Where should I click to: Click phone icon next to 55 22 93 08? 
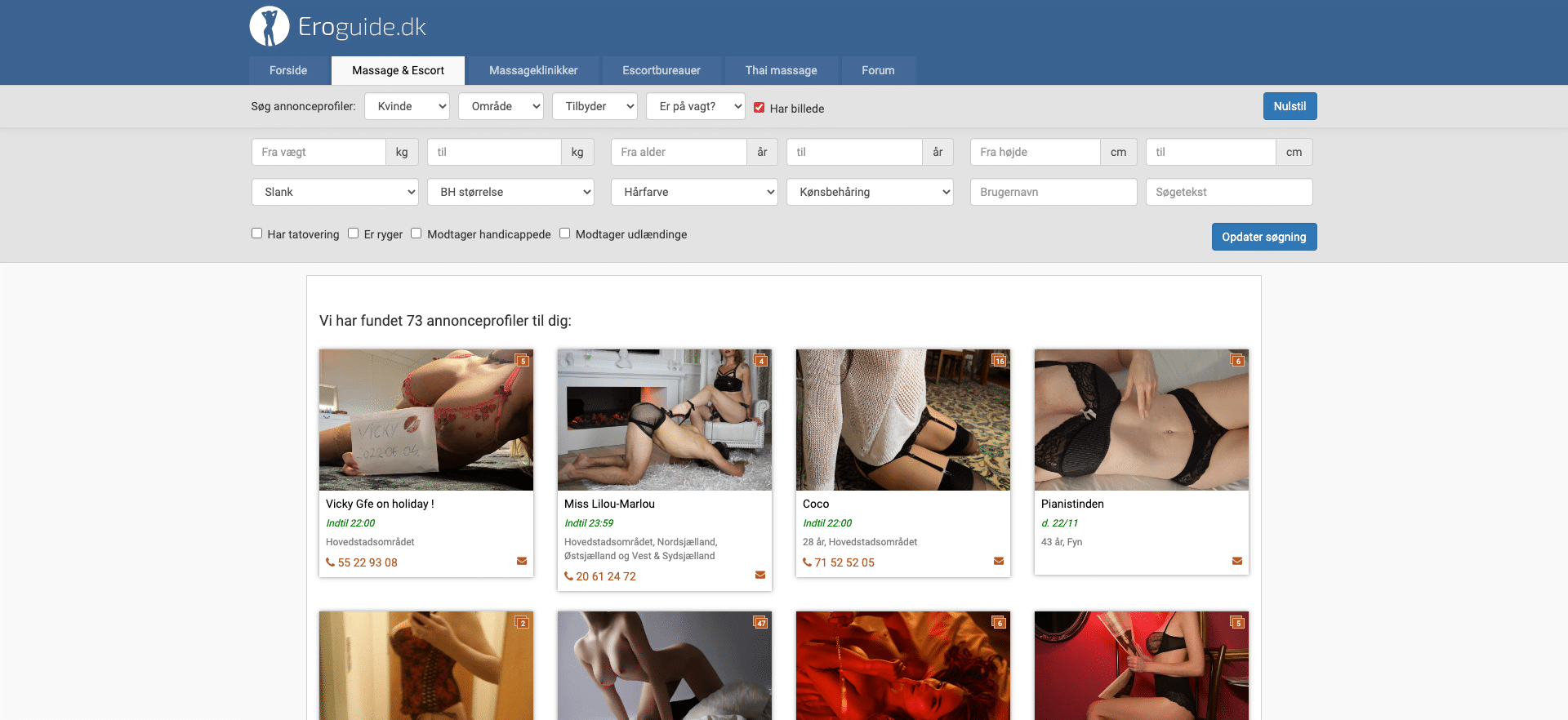click(x=330, y=562)
